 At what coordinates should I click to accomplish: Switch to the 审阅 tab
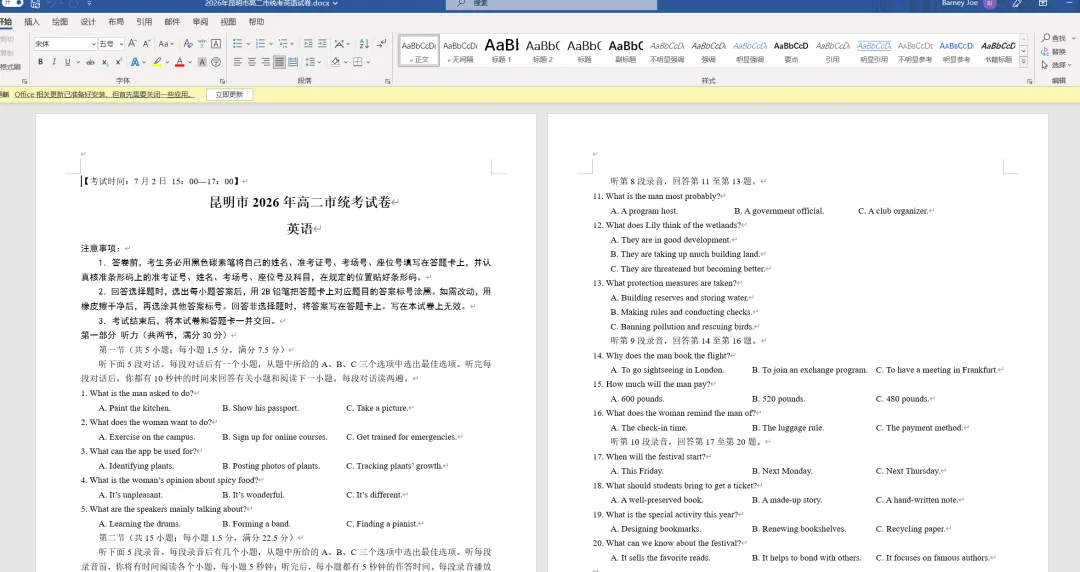coord(200,22)
